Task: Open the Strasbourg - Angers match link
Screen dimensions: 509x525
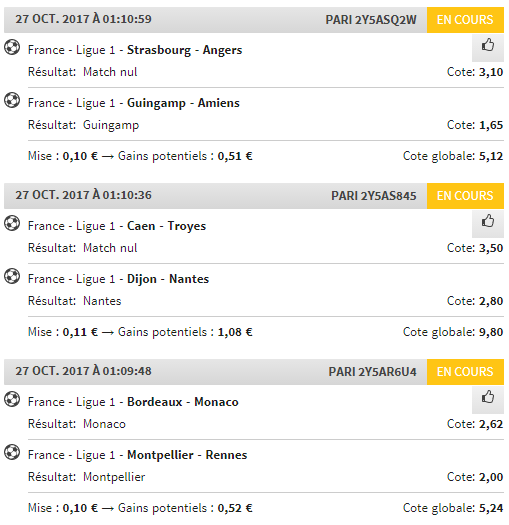Action: (x=185, y=50)
